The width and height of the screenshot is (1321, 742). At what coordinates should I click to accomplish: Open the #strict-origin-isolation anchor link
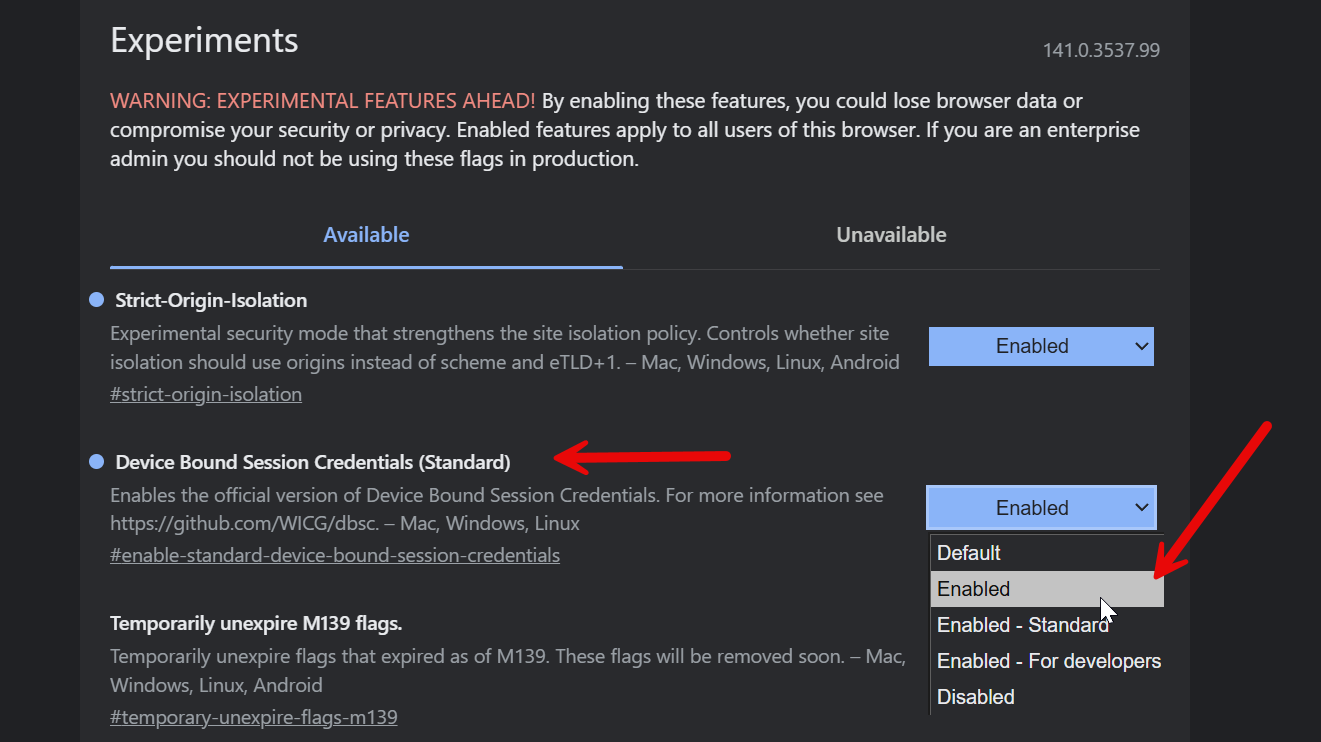pos(206,394)
